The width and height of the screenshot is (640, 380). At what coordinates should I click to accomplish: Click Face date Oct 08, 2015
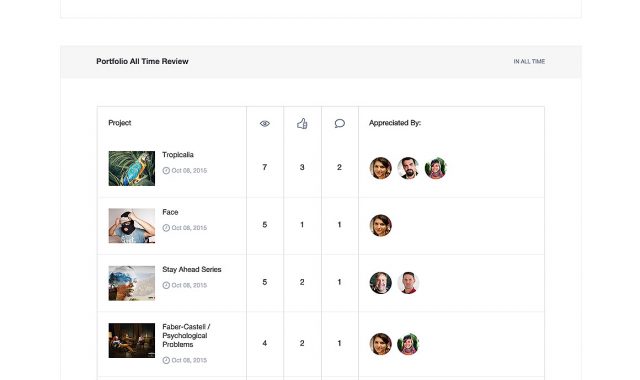pos(189,228)
